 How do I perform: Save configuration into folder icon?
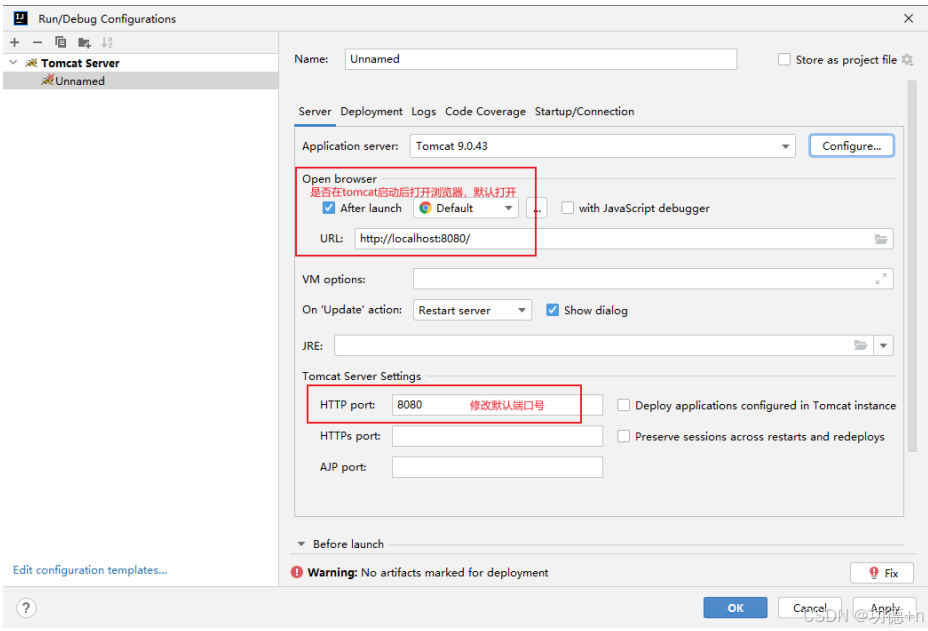[x=84, y=42]
